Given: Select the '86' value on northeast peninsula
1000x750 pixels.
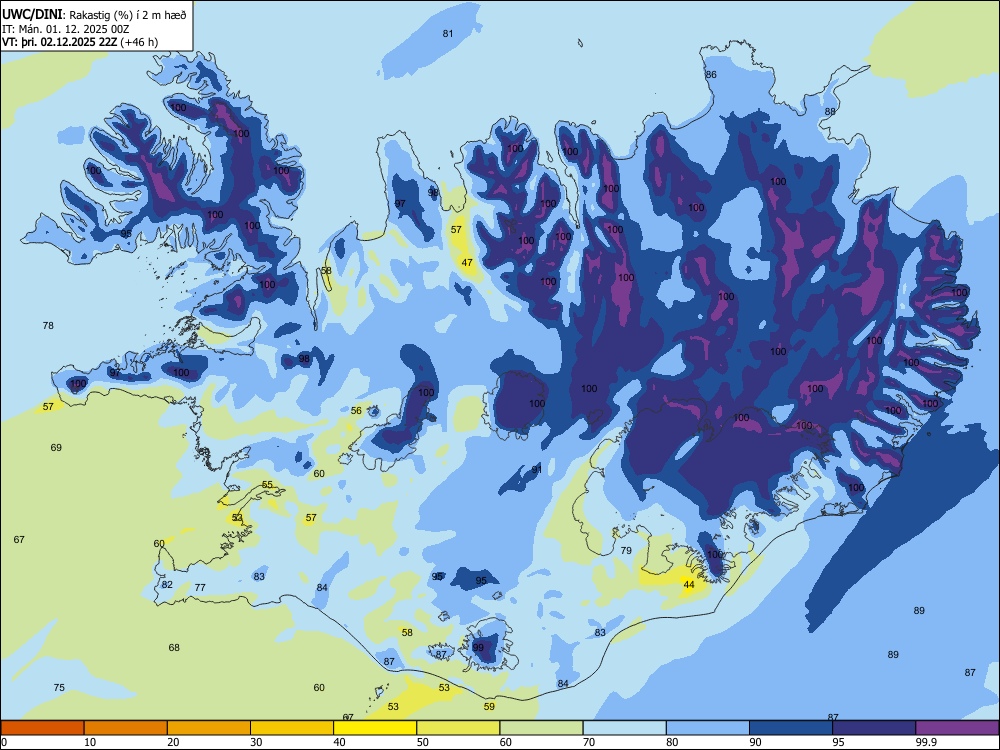Looking at the screenshot, I should click(x=710, y=75).
